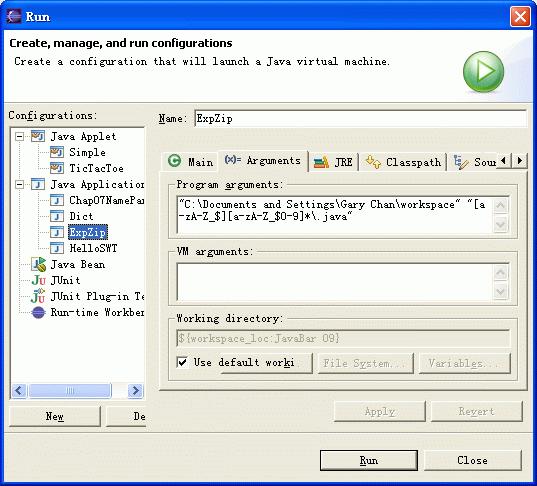The height and width of the screenshot is (486, 537).
Task: Click the TicTacToe applet icon
Action: pos(57,168)
